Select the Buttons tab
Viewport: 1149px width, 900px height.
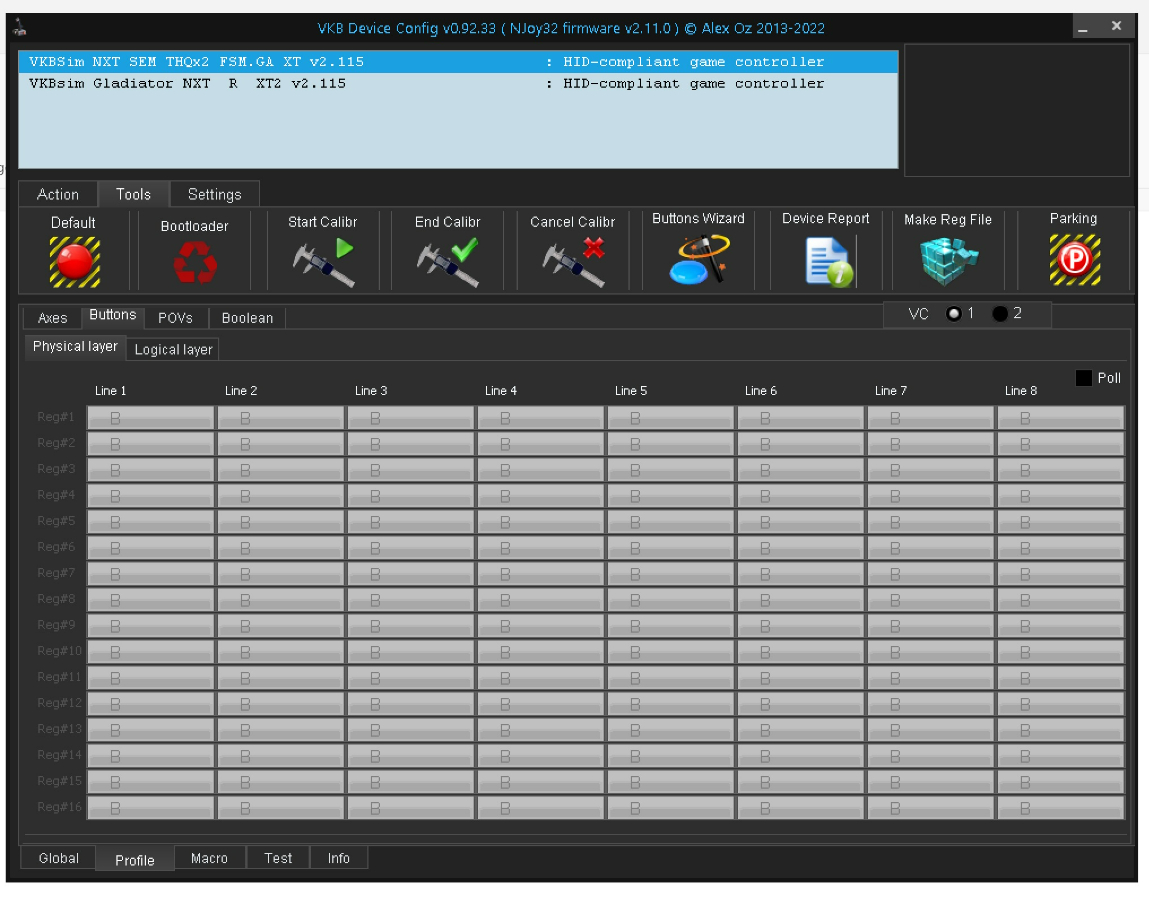click(113, 315)
